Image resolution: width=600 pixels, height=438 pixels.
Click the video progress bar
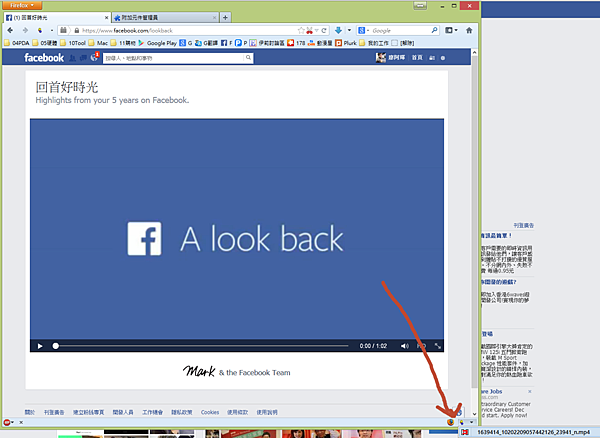click(201, 346)
